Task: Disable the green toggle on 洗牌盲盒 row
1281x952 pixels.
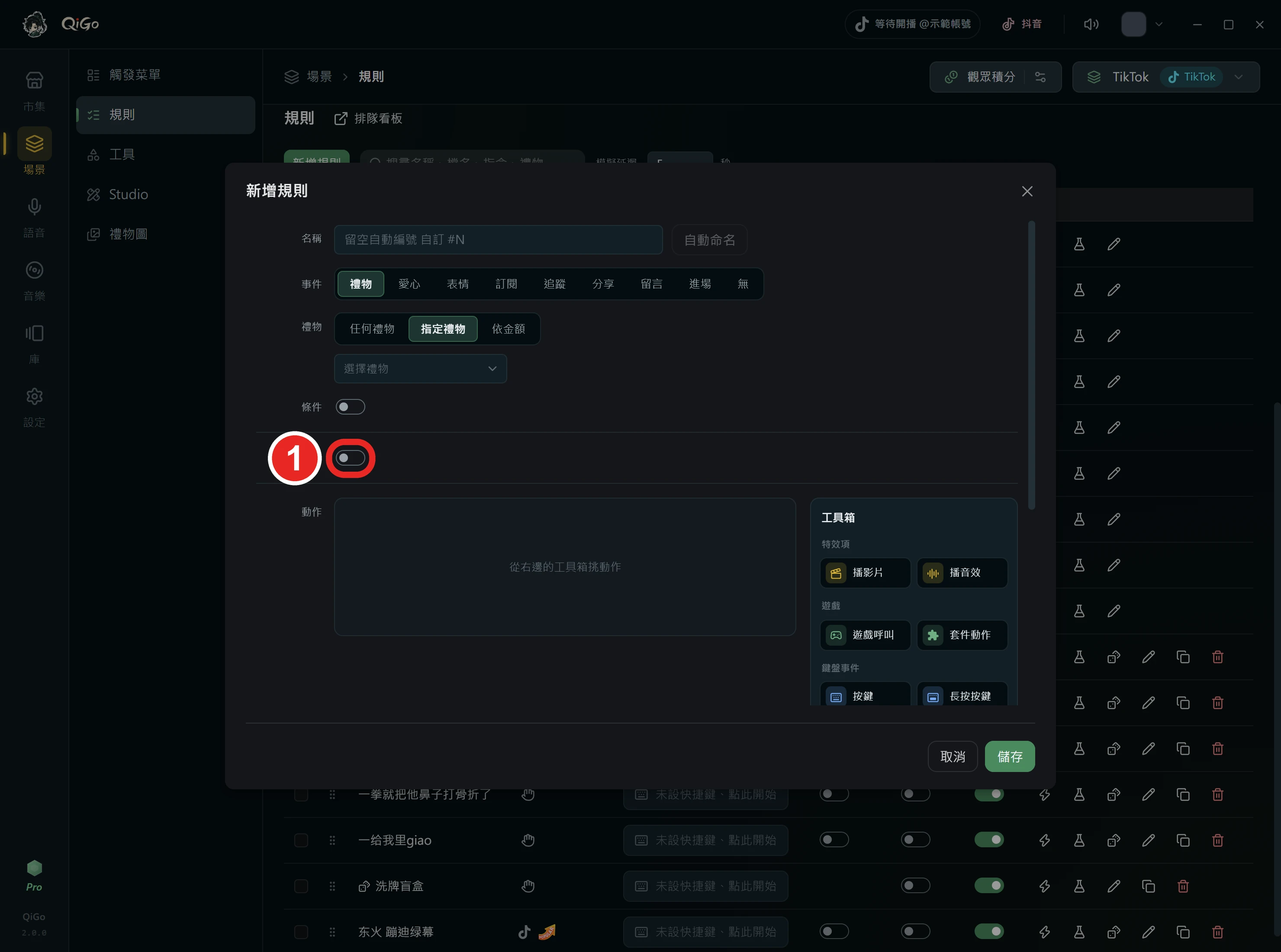Action: pos(989,885)
